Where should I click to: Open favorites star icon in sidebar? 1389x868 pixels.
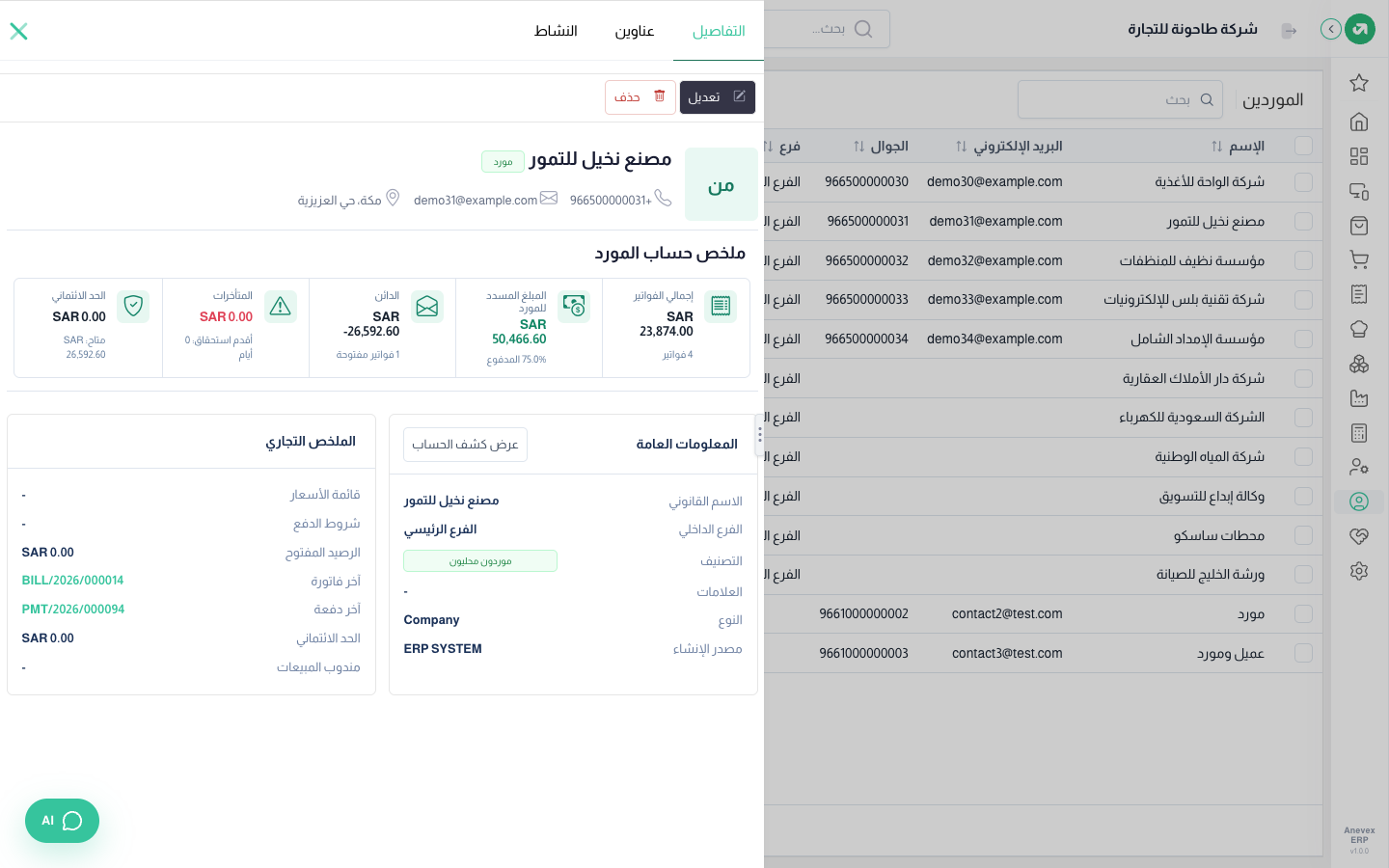[1359, 83]
